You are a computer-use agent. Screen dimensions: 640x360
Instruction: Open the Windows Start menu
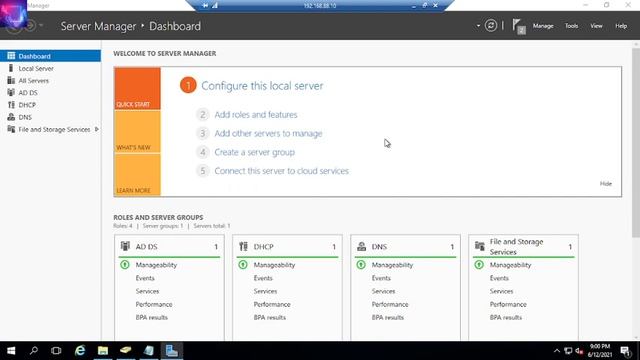coord(11,351)
